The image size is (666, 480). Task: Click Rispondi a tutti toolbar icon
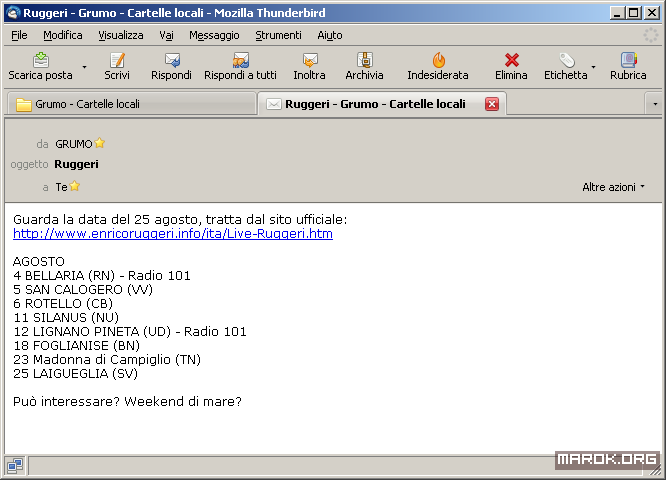[x=240, y=60]
